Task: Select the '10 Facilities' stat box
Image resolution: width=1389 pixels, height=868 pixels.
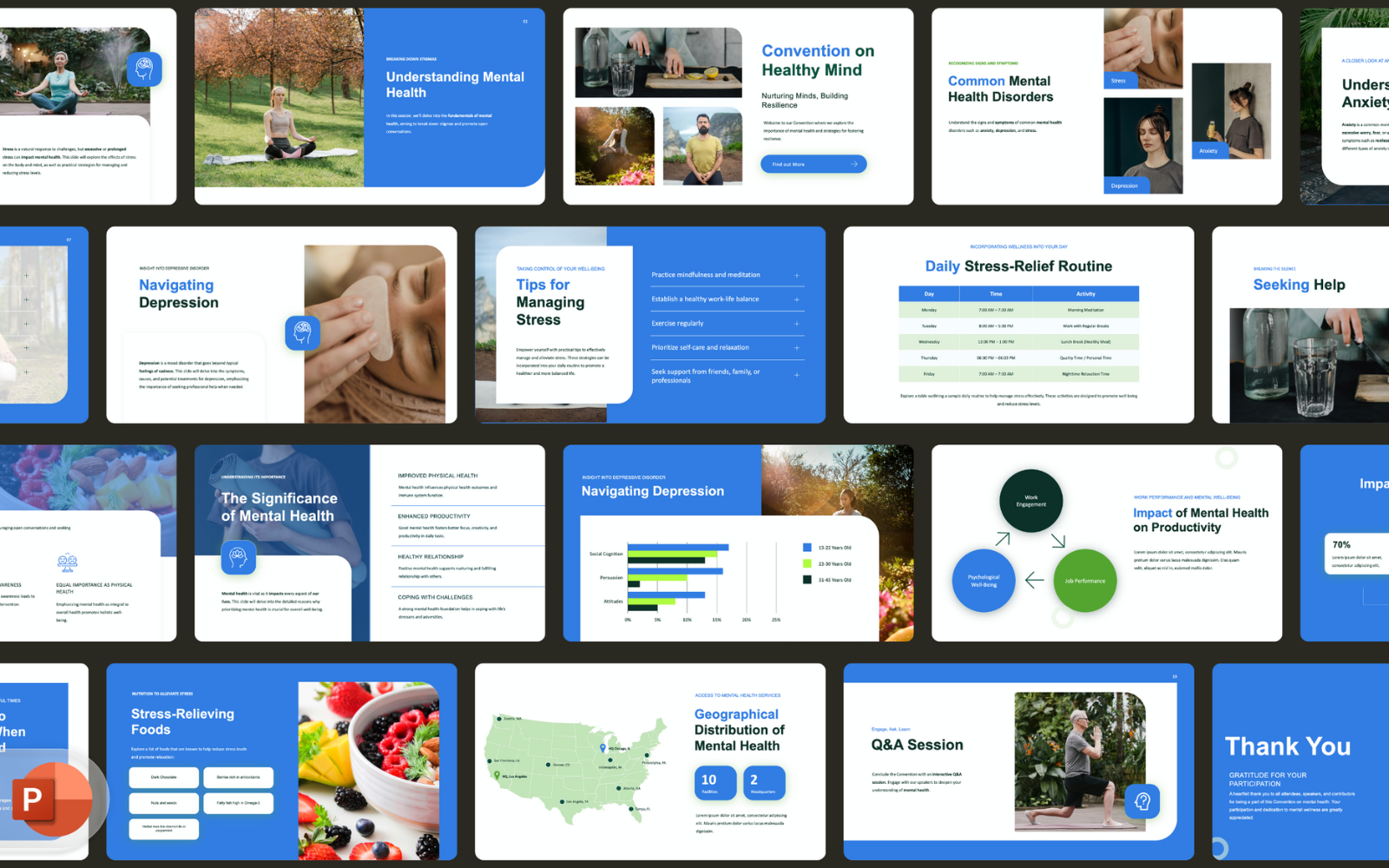Action: click(714, 782)
